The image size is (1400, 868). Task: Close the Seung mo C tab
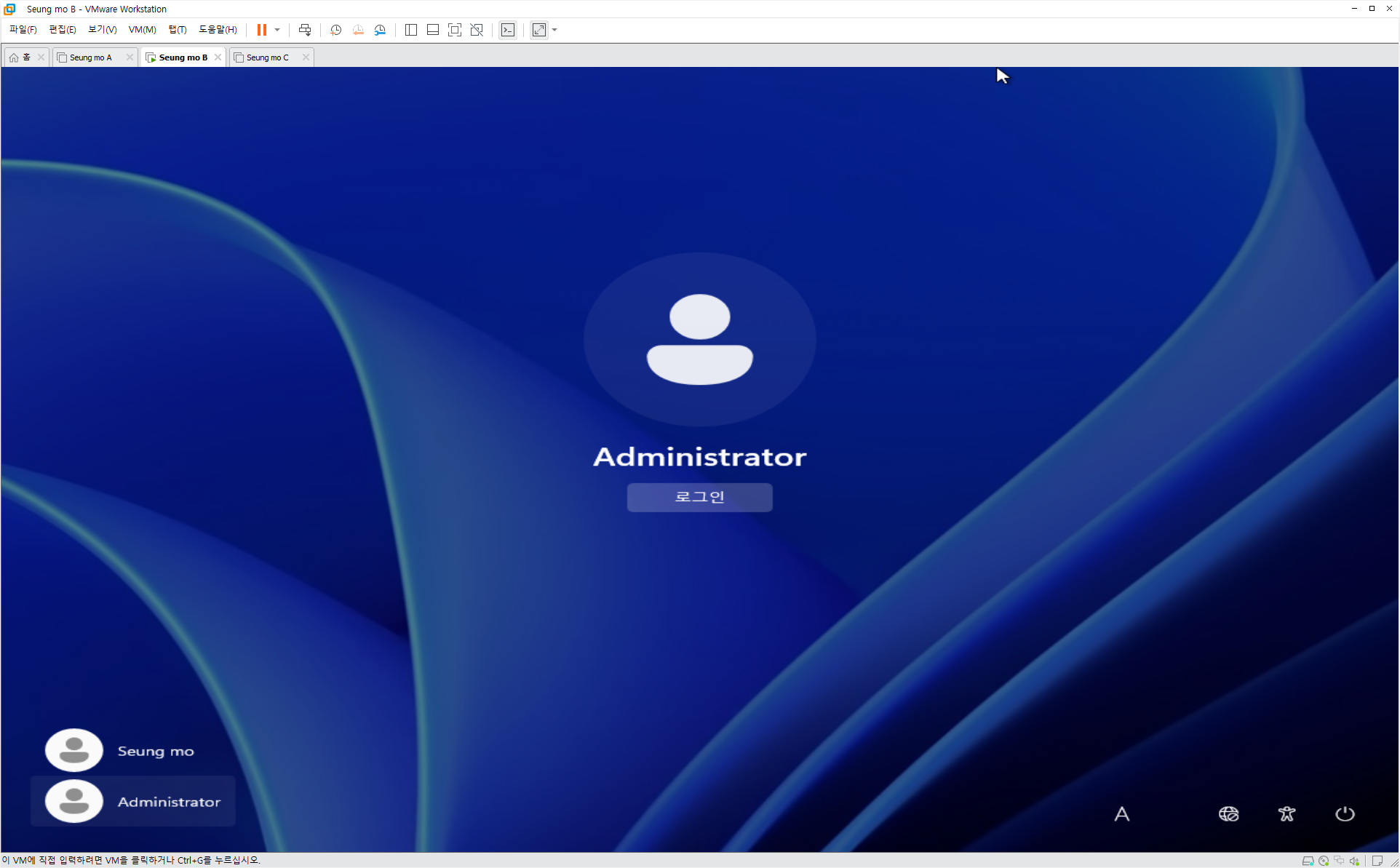click(x=306, y=57)
